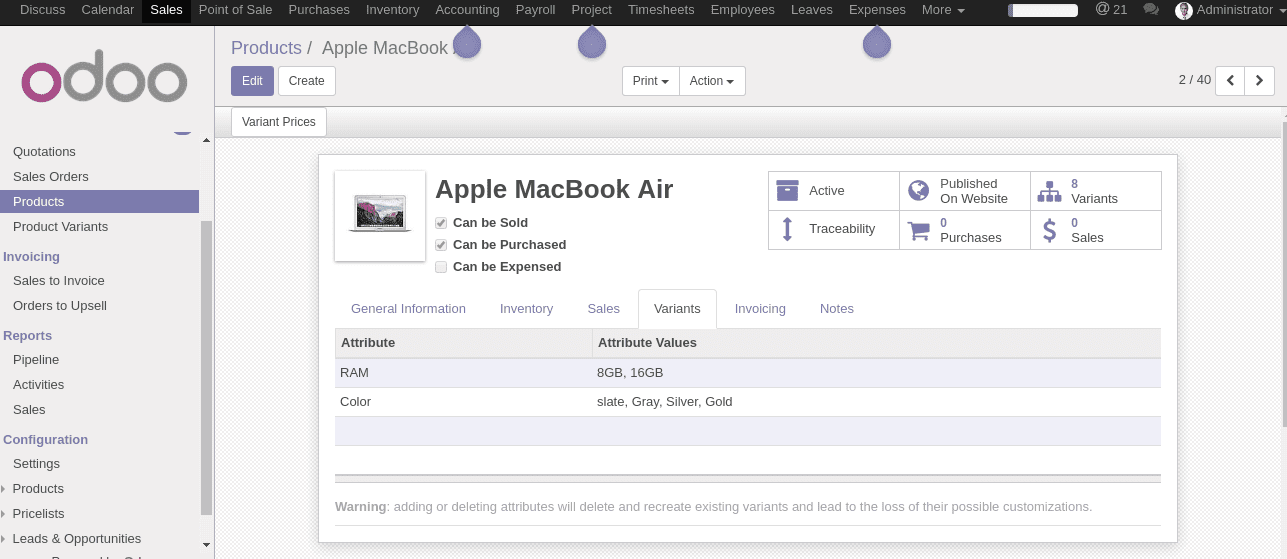Screen dimensions: 1287x559
Task: Click the MacBook Air product image
Action: pos(380,216)
